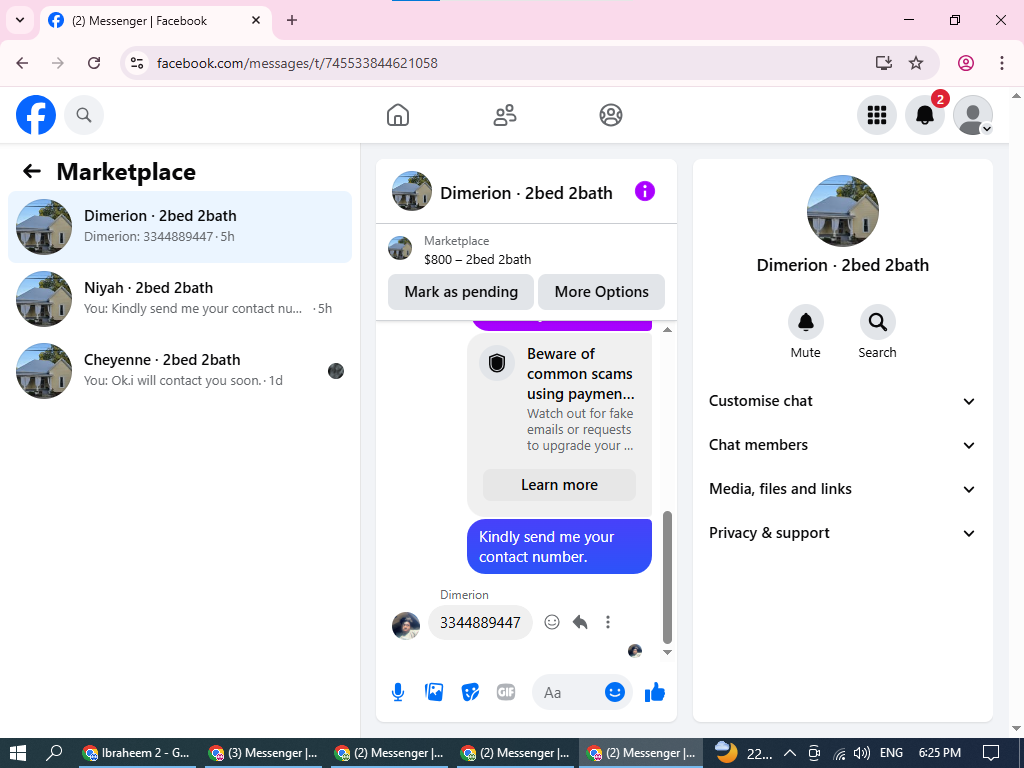Send a voice clip microphone icon
This screenshot has width=1024, height=768.
pos(398,692)
